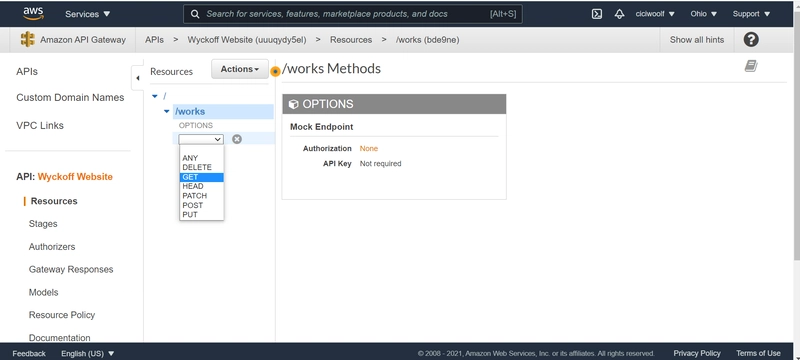The height and width of the screenshot is (360, 800).
Task: Open the Support dropdown menu
Action: (x=752, y=14)
